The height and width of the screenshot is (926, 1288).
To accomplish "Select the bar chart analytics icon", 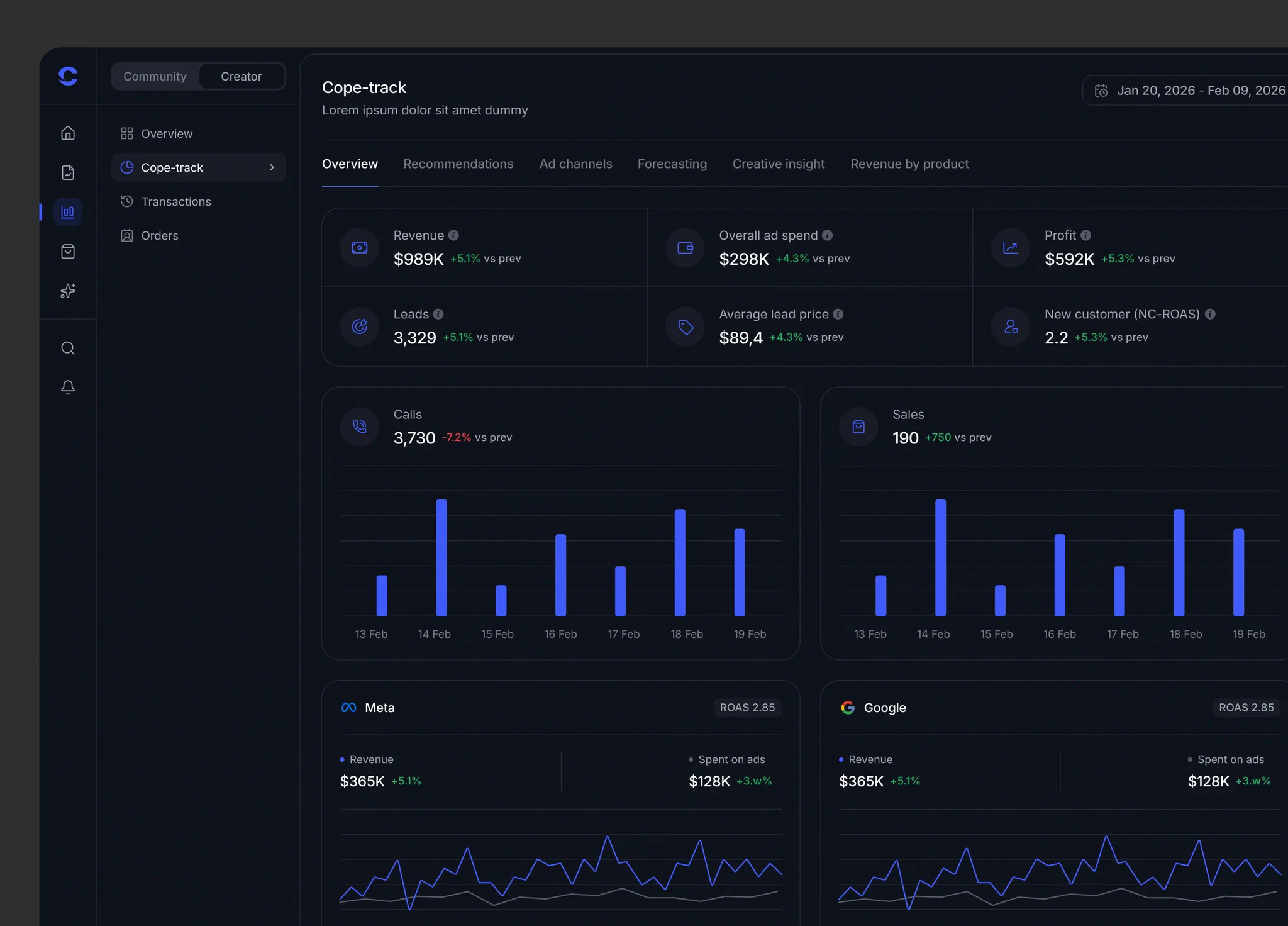I will coord(68,212).
